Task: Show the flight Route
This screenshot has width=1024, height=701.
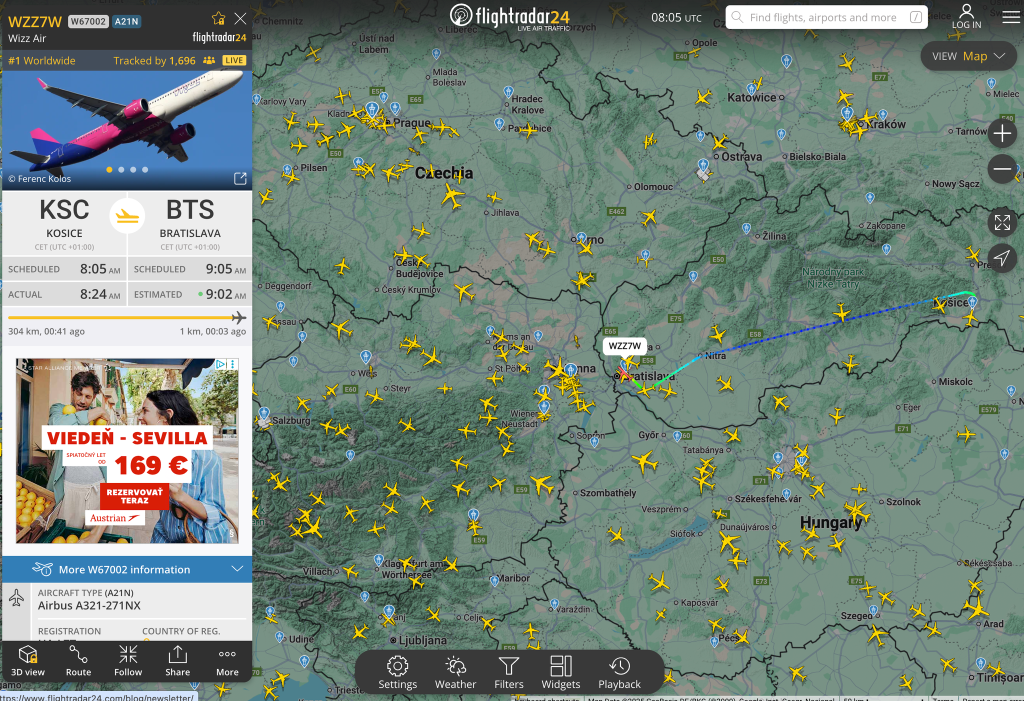Action: [78, 660]
